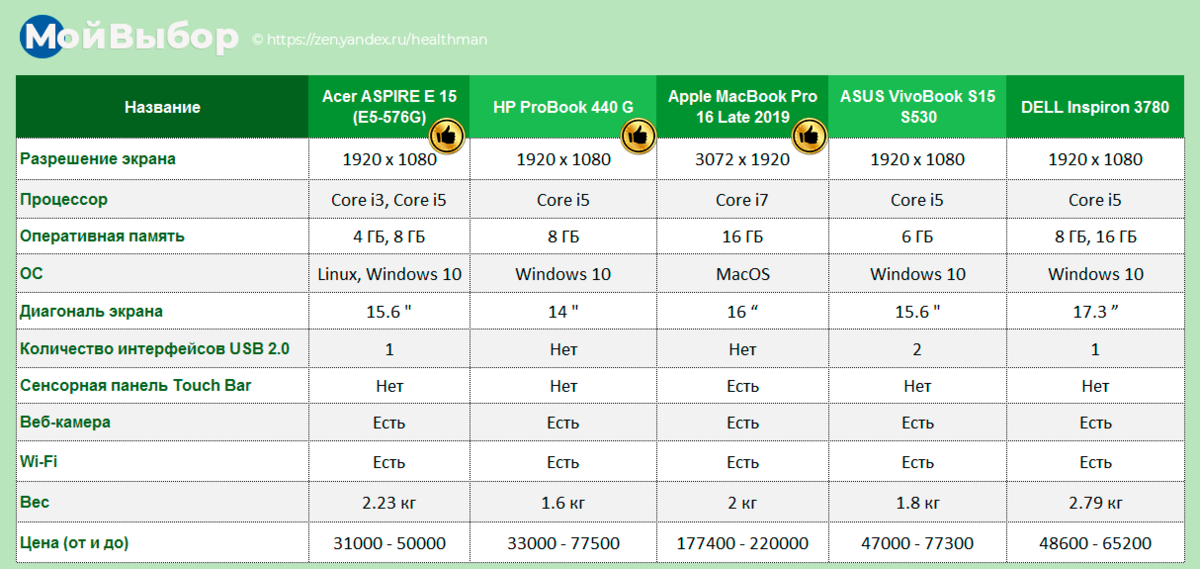This screenshot has width=1200, height=569.
Task: Select the 16" diagonal cell
Action: [x=742, y=311]
